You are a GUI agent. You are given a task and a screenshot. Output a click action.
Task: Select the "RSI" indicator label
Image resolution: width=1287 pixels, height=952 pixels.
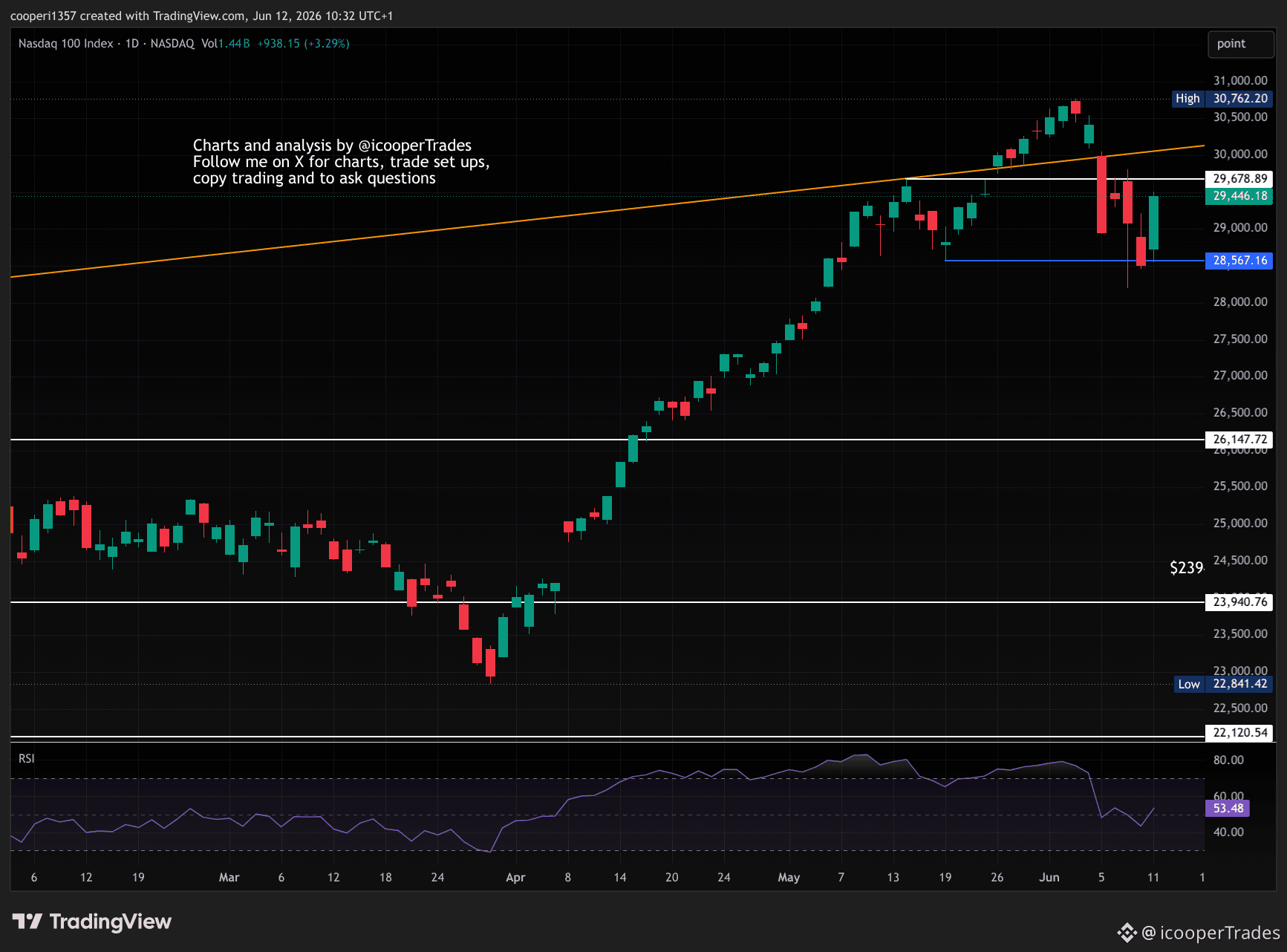point(27,758)
